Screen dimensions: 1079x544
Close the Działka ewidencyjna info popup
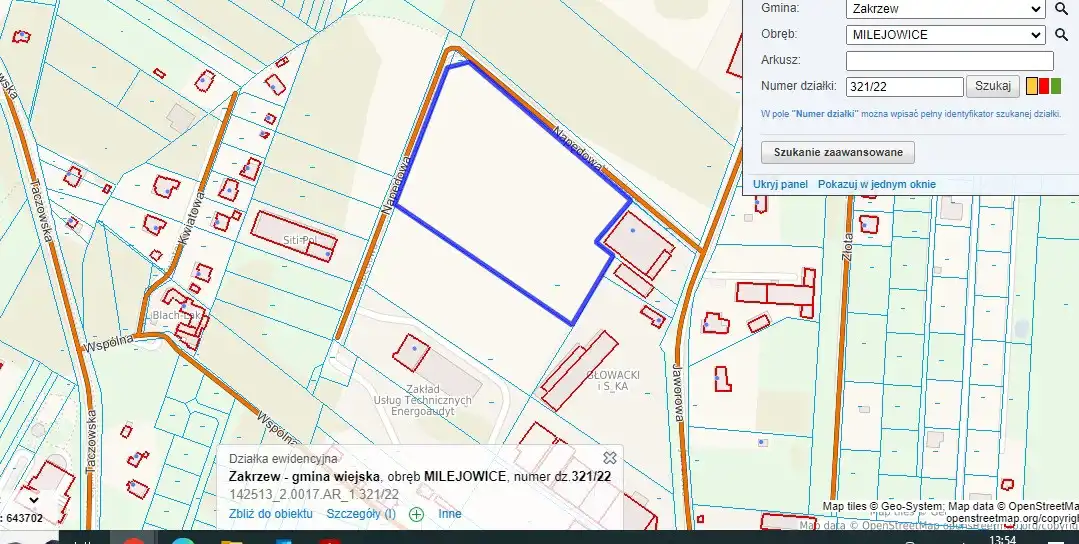(609, 458)
